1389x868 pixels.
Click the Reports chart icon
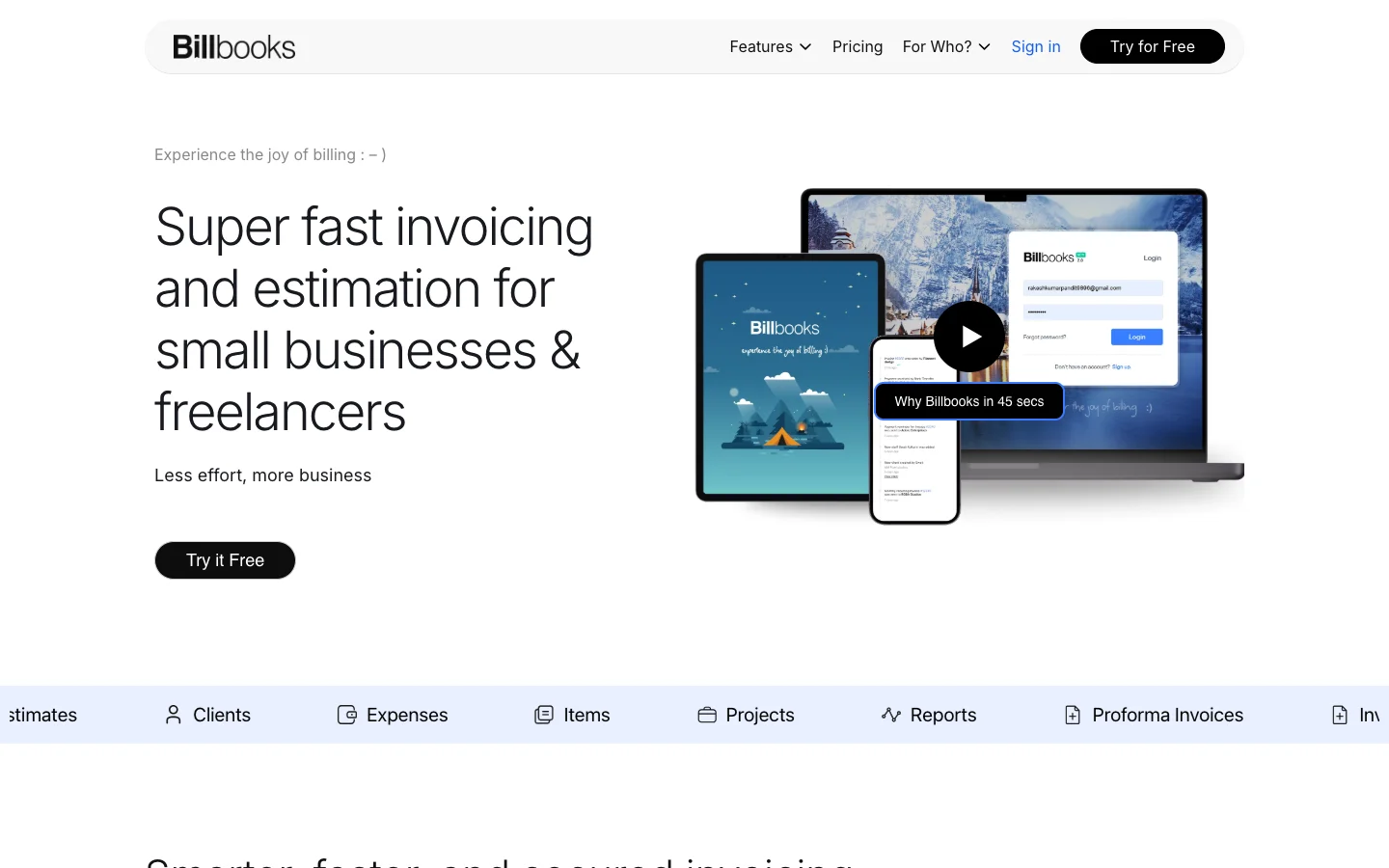tap(891, 715)
